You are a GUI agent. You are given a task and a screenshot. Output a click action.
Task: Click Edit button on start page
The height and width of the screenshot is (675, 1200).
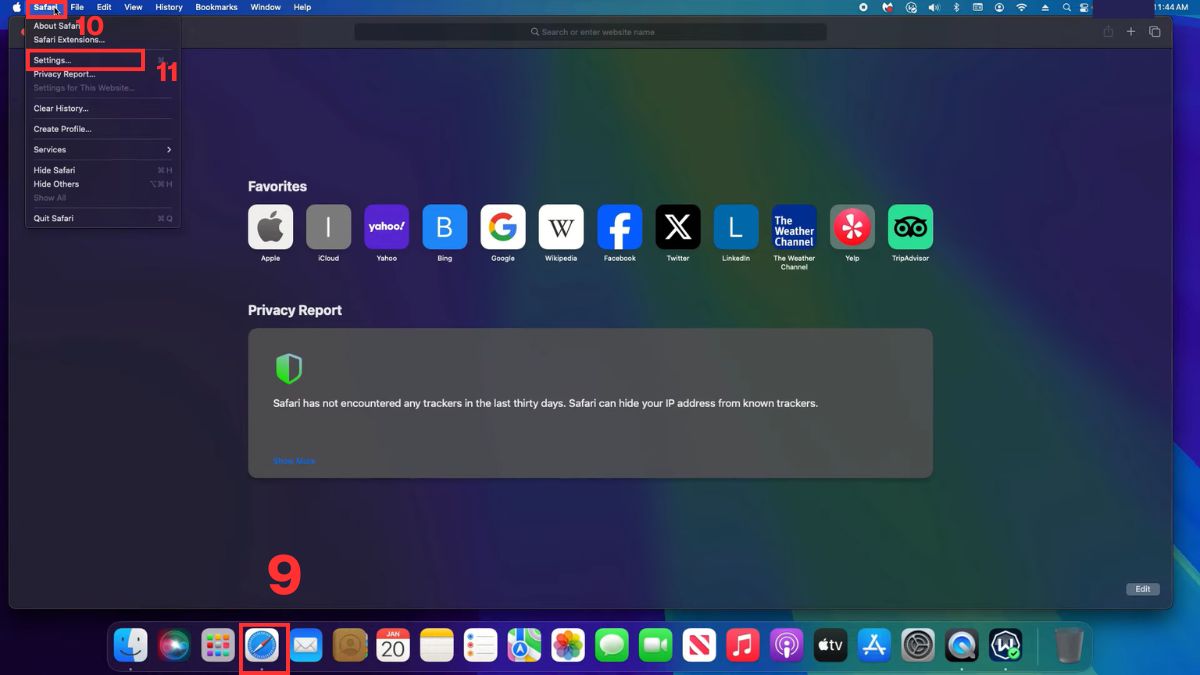pyautogui.click(x=1143, y=589)
